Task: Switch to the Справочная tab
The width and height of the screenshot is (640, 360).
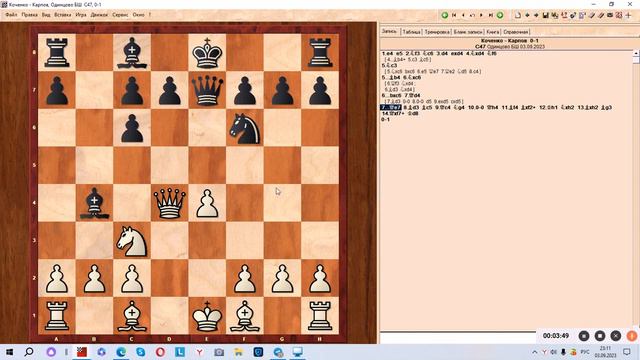Action: [x=516, y=32]
